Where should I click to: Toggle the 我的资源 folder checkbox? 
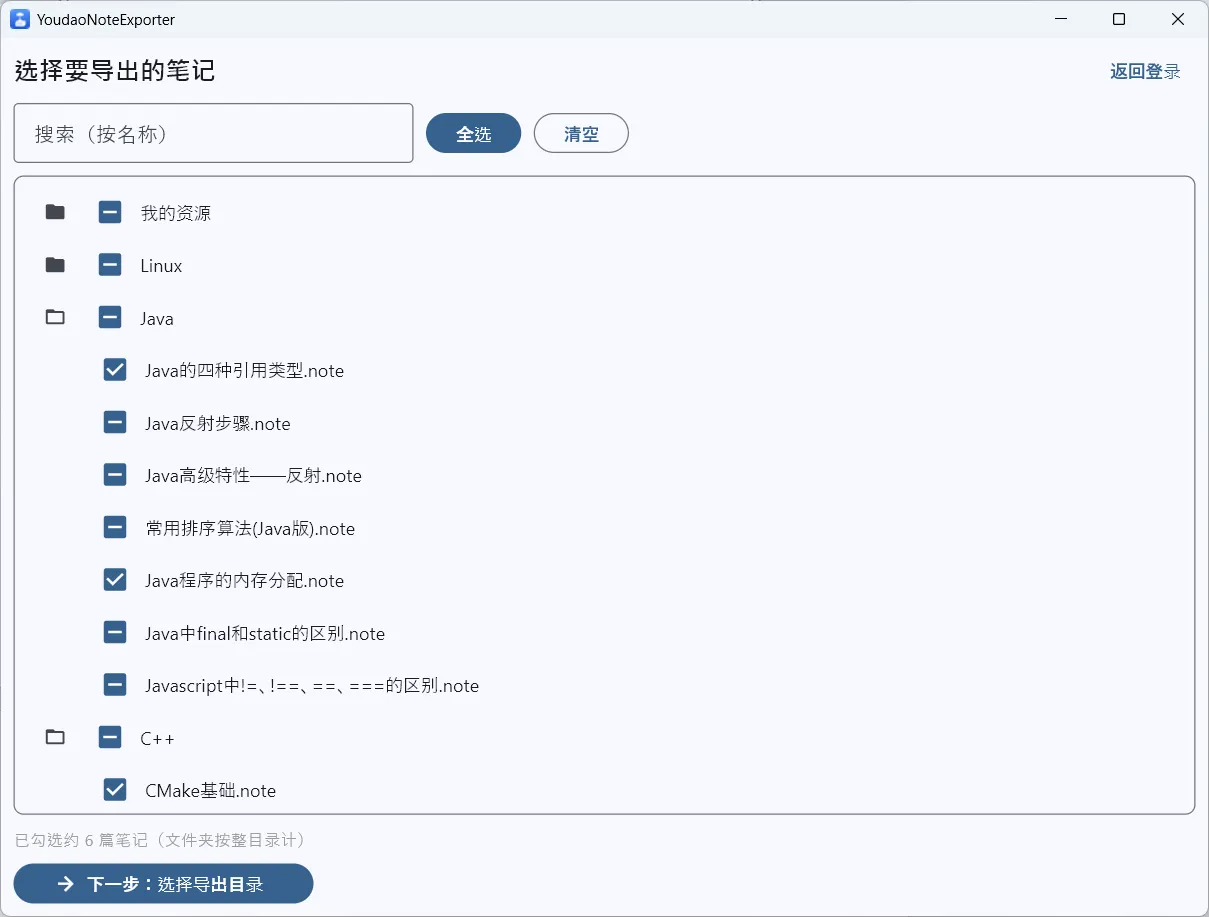tap(110, 212)
